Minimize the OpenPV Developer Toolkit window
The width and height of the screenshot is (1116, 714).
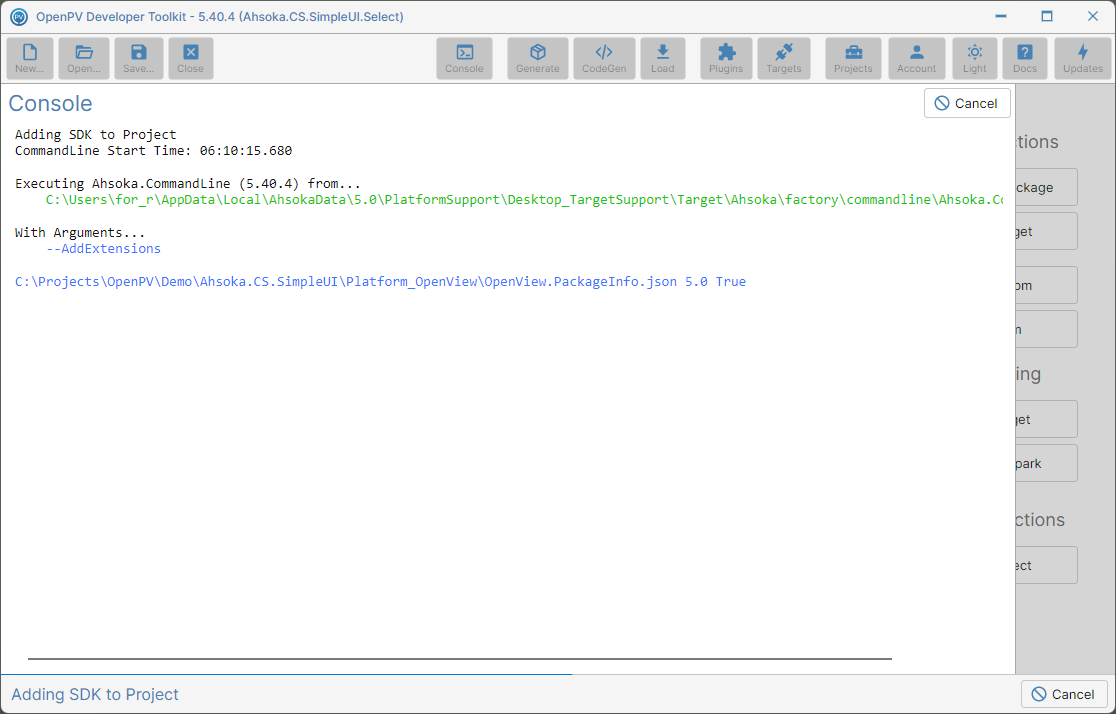click(1001, 16)
